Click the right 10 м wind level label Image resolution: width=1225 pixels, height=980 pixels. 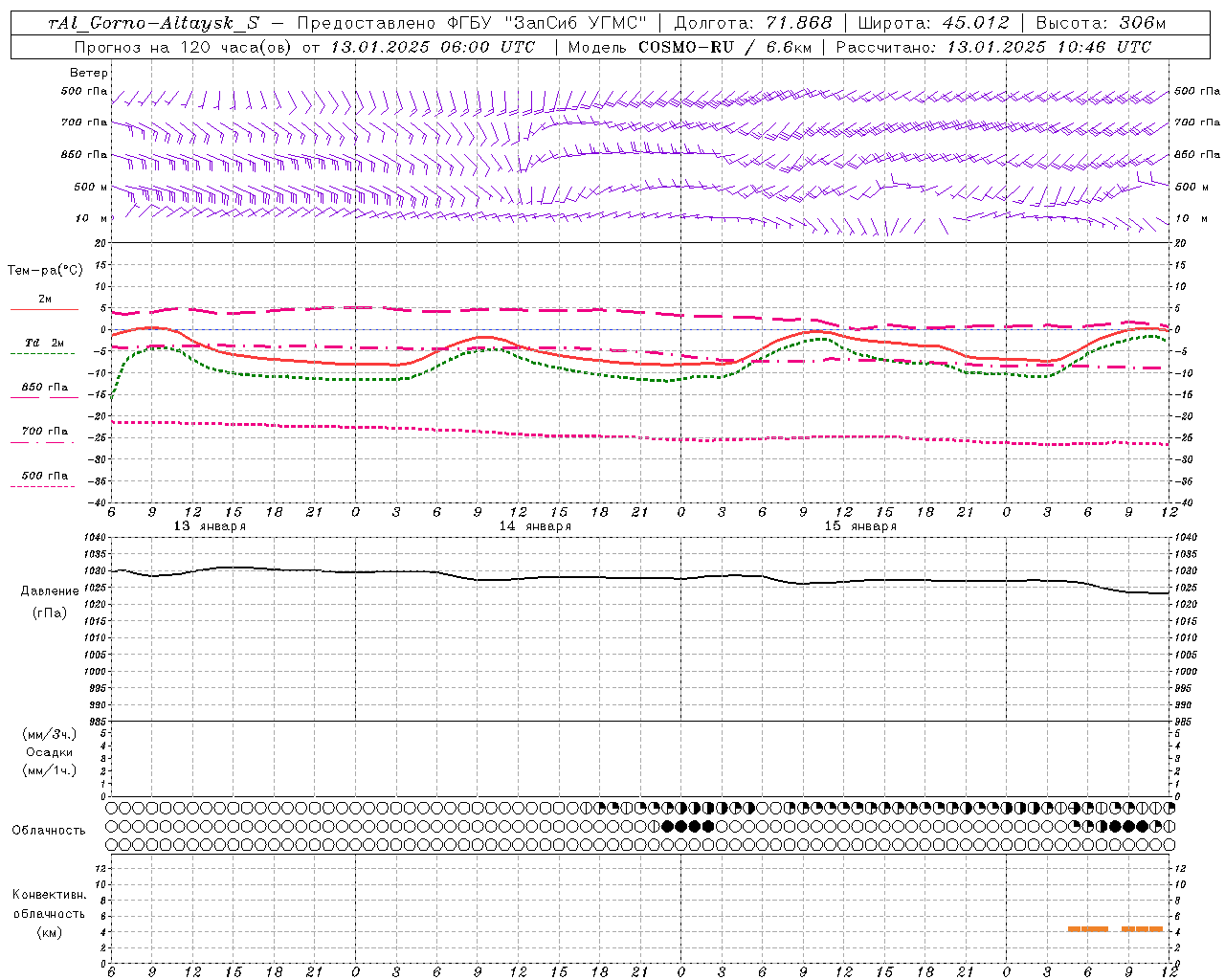coord(1191,218)
